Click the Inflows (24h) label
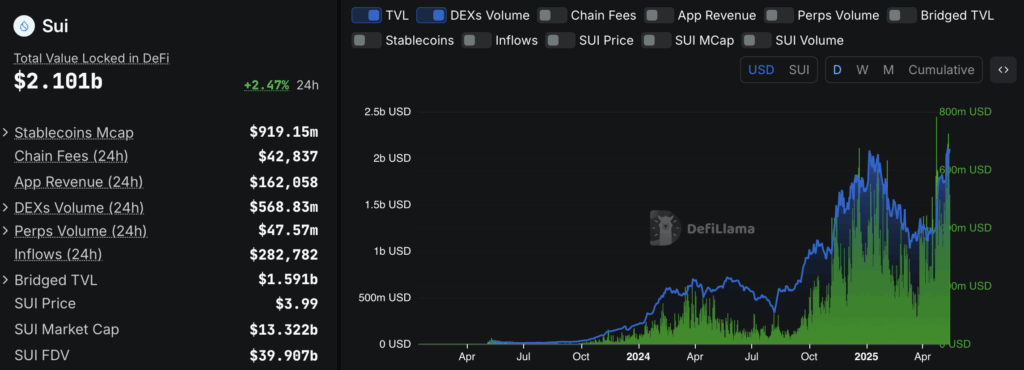The height and width of the screenshot is (370, 1024). click(58, 254)
